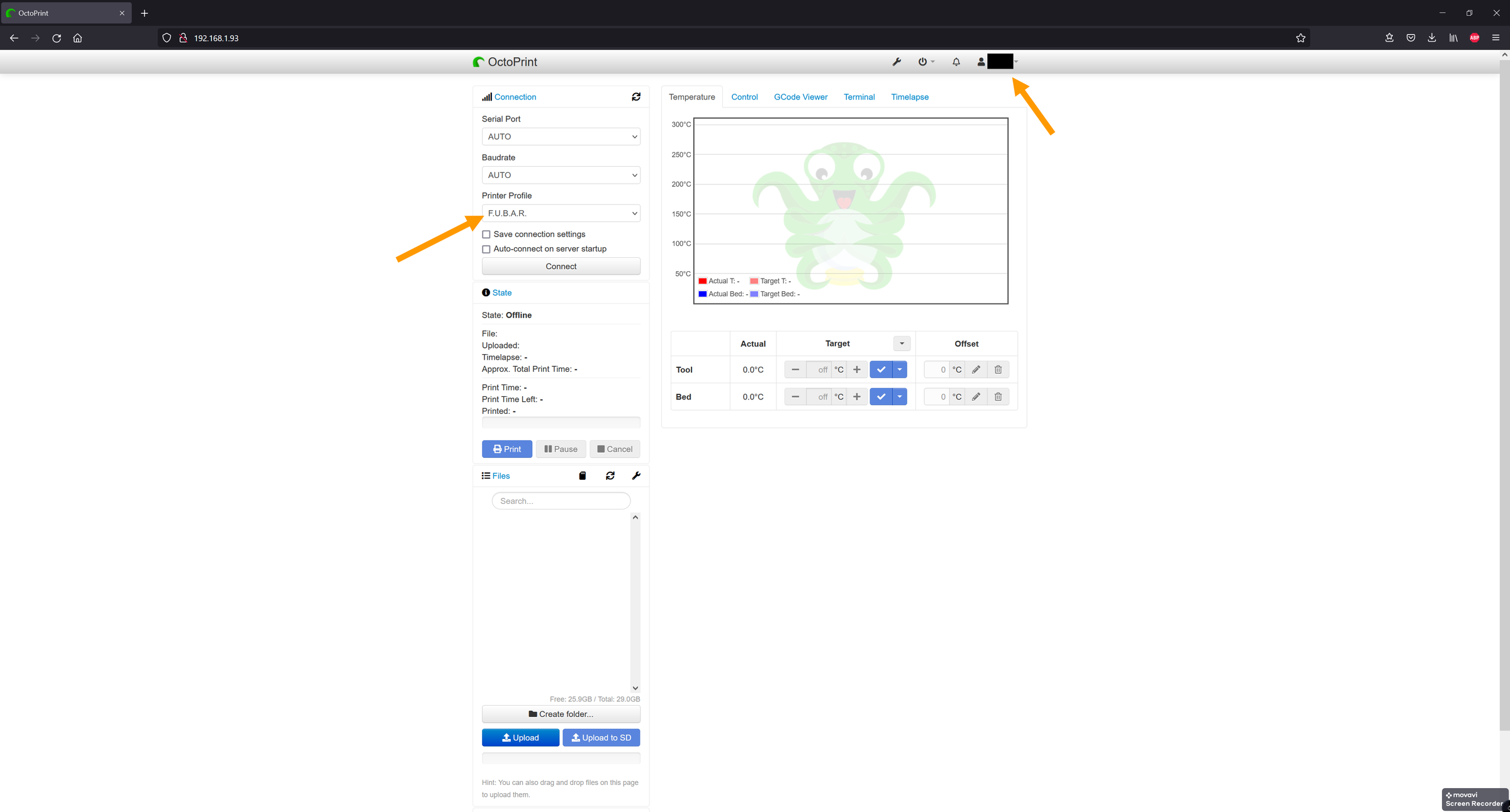
Task: Click the Connect button
Action: tap(561, 266)
